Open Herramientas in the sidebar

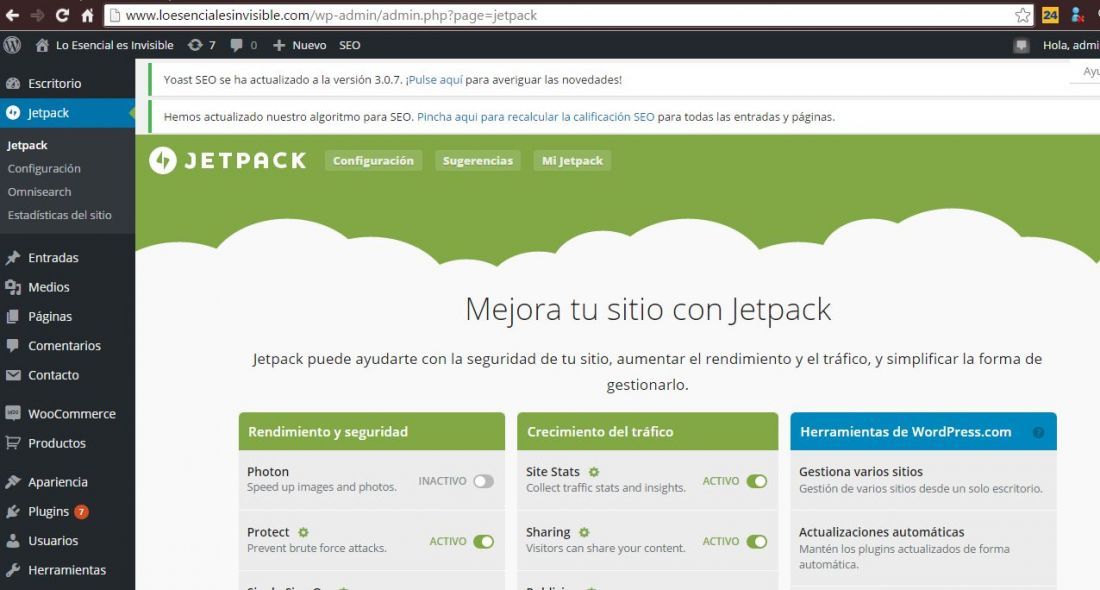tap(67, 570)
